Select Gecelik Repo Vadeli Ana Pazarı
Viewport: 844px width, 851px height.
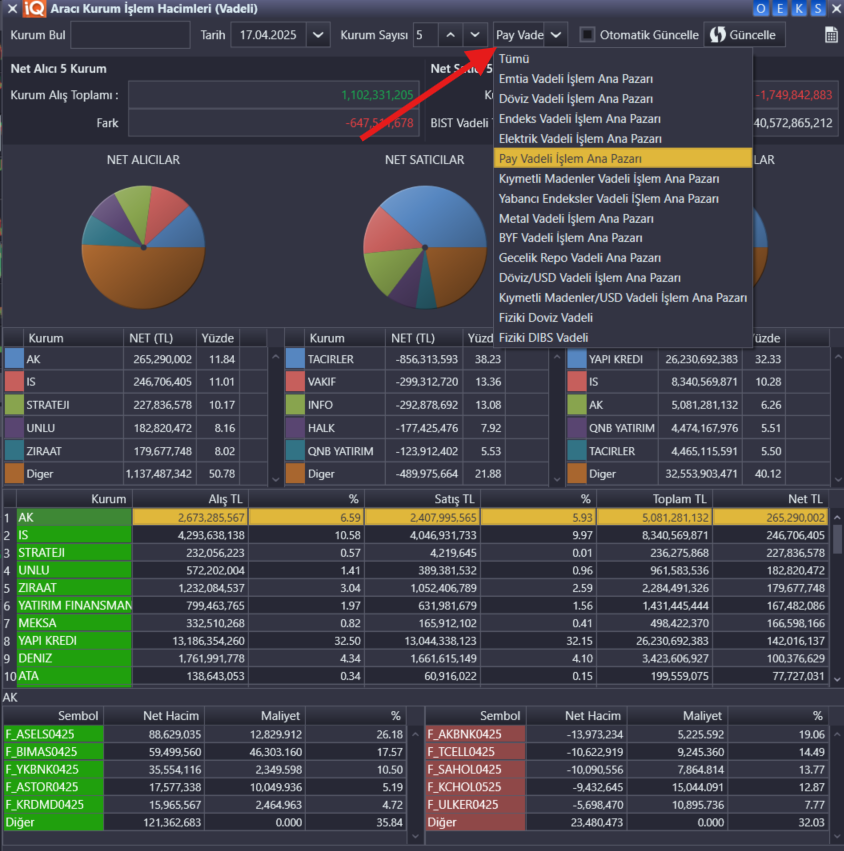[x=623, y=258]
